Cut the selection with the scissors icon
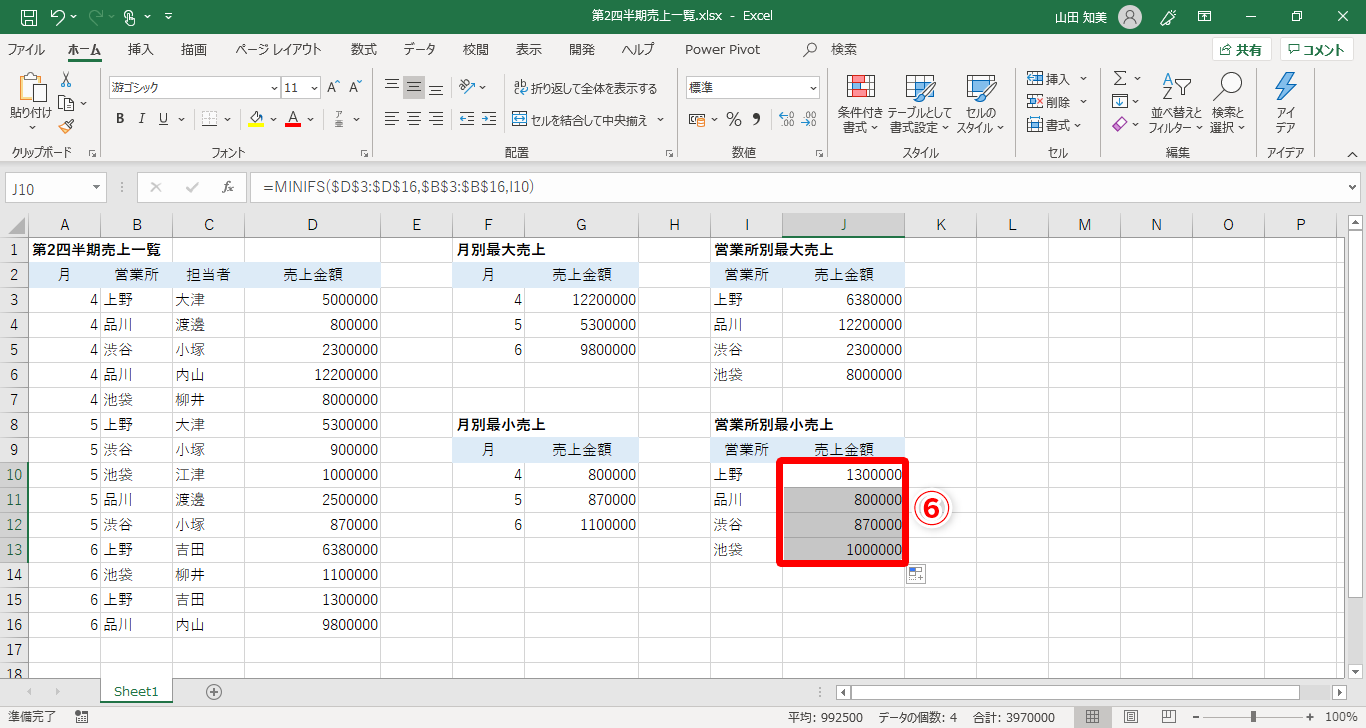Viewport: 1366px width, 728px height. click(66, 80)
